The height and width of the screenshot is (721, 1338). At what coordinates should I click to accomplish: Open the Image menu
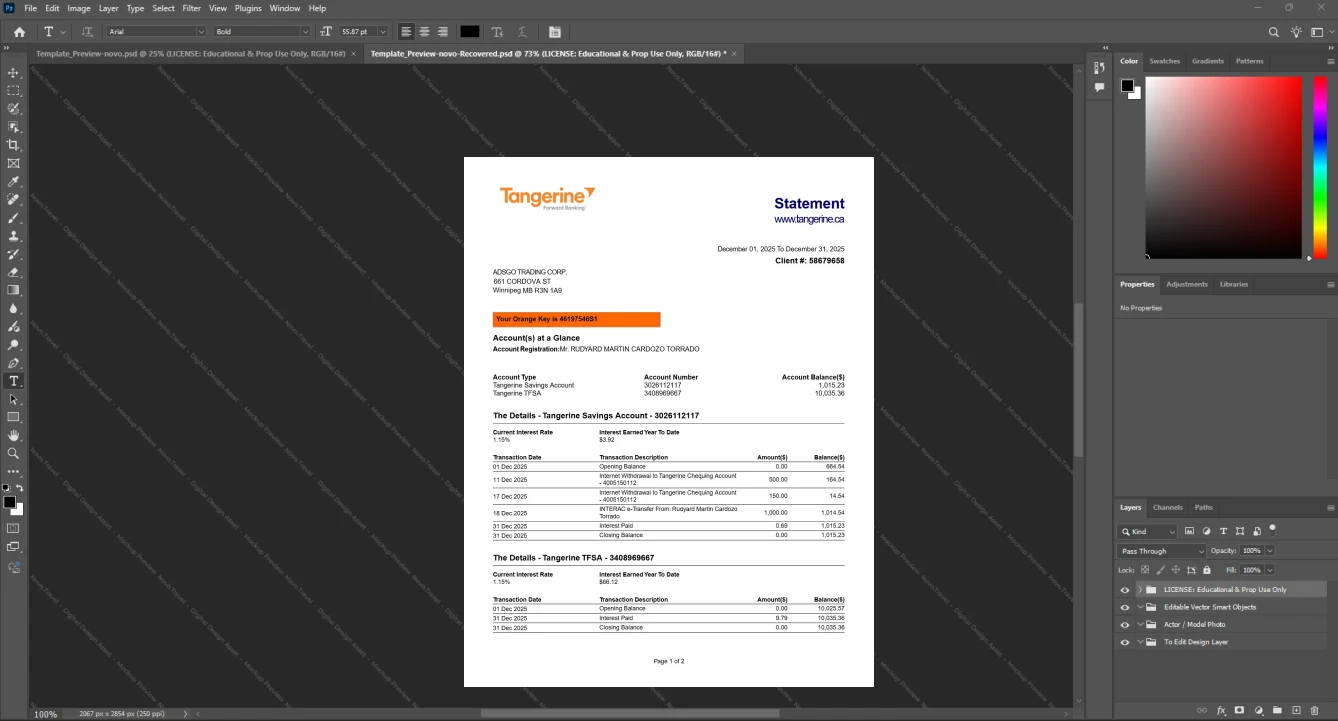[79, 8]
